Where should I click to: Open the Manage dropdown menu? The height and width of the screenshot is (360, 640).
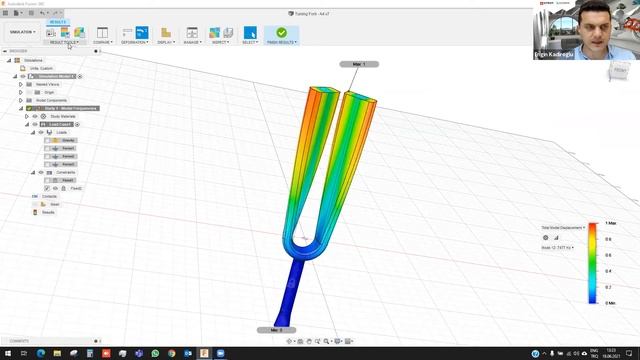[x=192, y=42]
